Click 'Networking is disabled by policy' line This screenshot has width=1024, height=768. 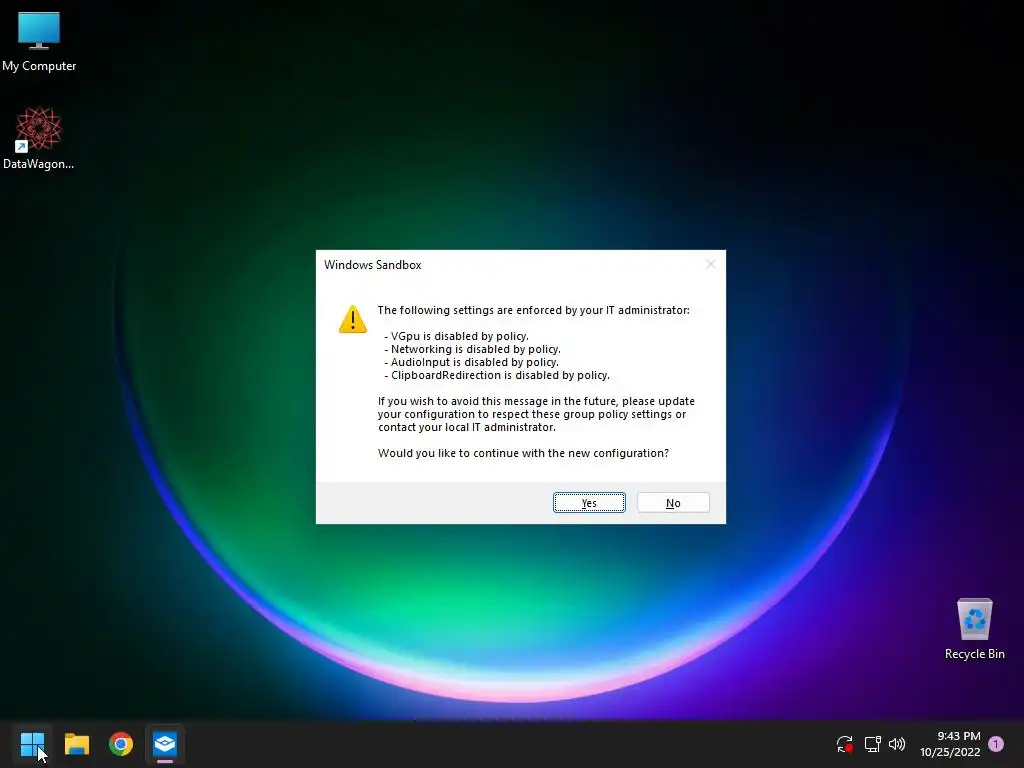coord(472,349)
